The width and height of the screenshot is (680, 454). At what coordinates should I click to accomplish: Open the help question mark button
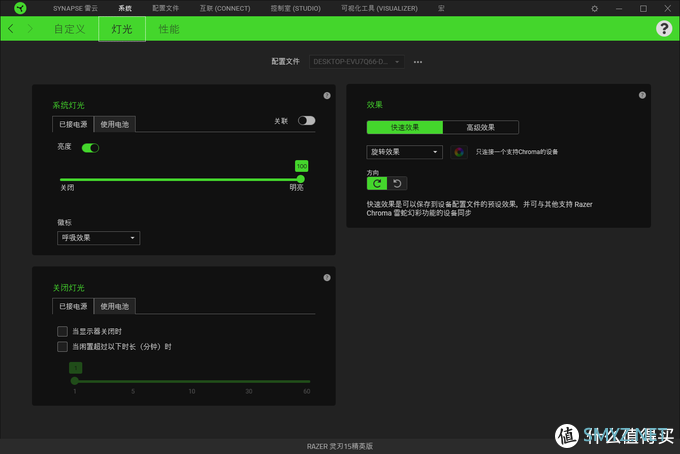click(664, 29)
